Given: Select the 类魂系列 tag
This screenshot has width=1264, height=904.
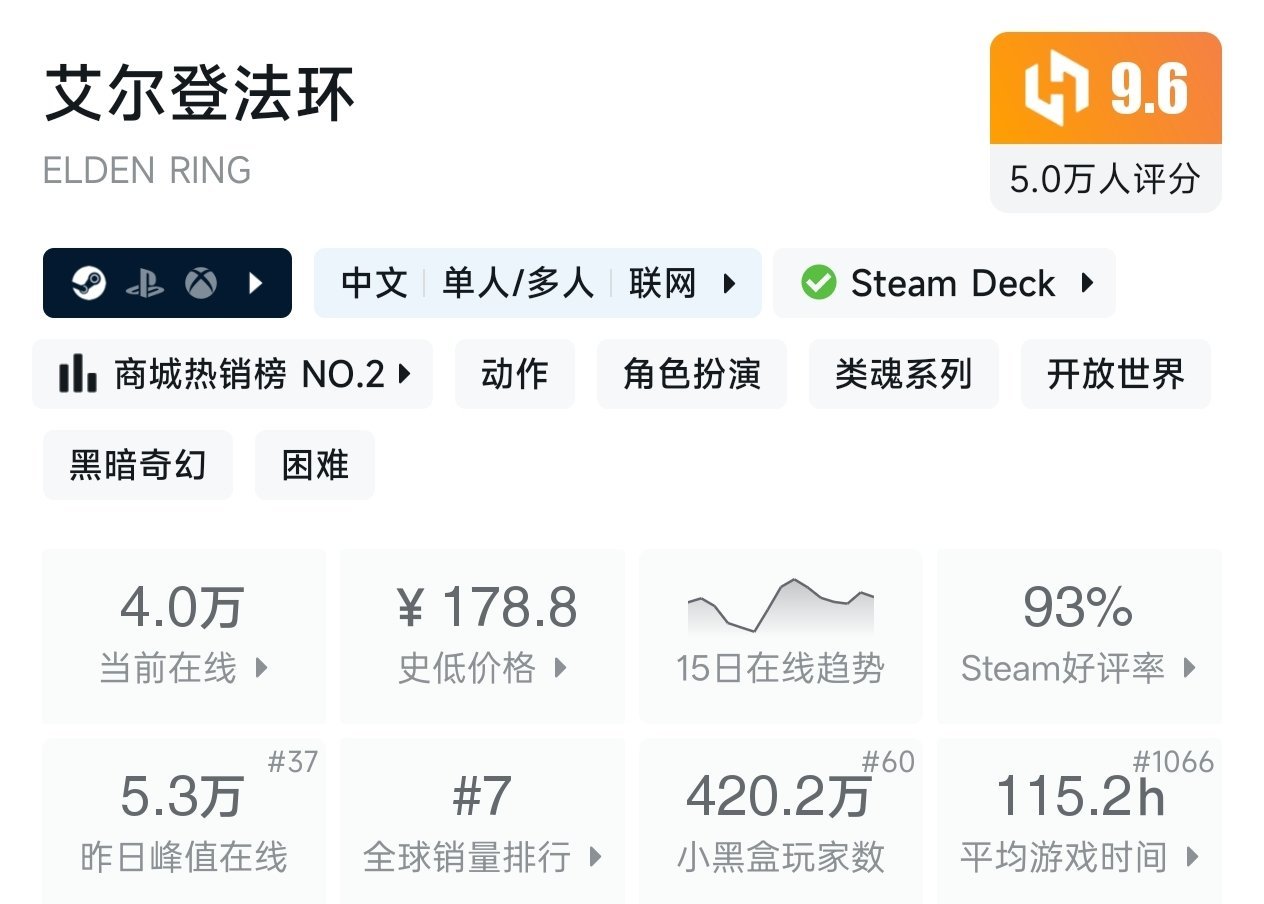Looking at the screenshot, I should click(903, 375).
